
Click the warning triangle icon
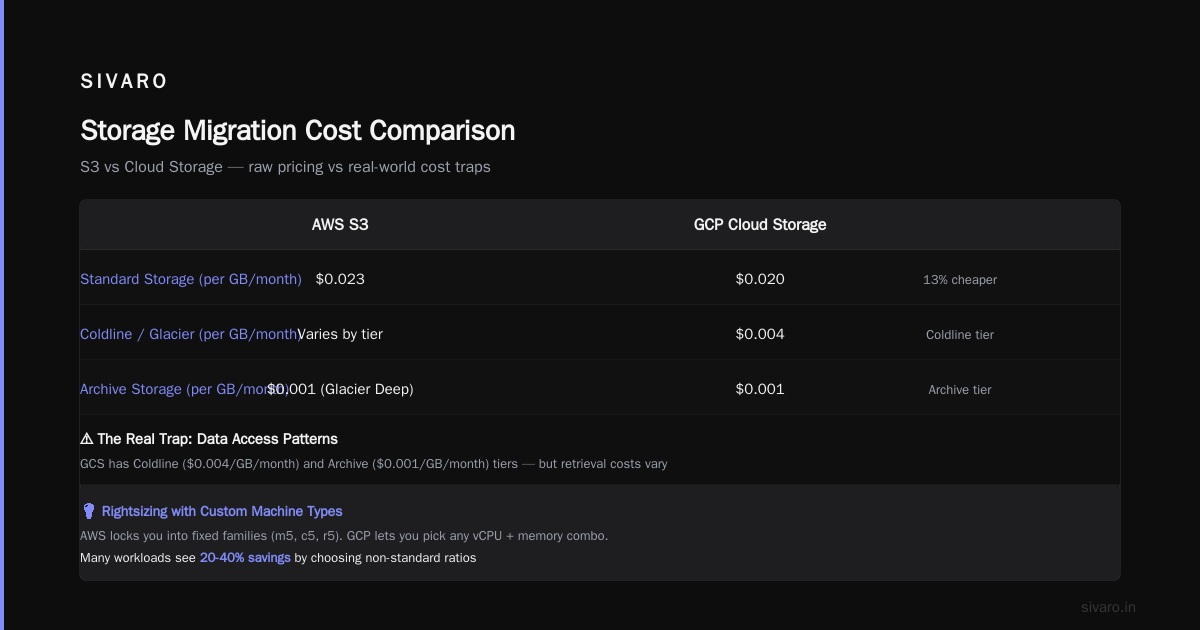point(87,439)
